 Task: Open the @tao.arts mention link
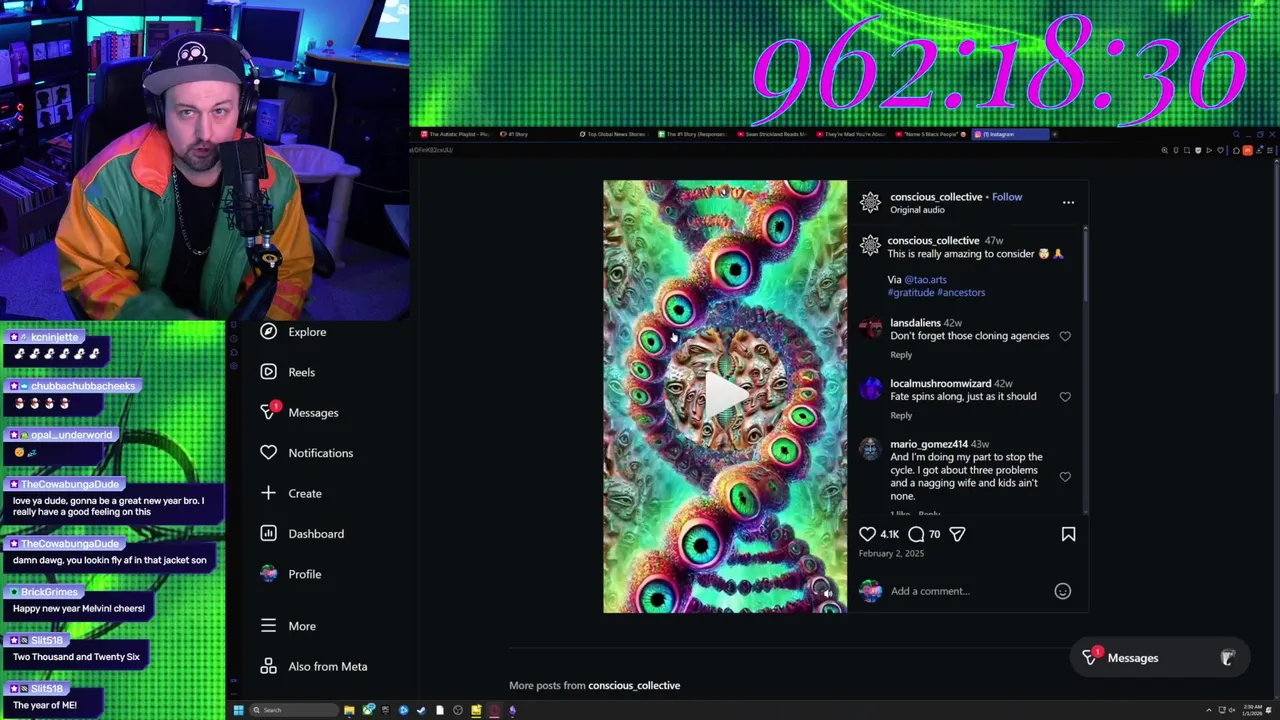[925, 280]
